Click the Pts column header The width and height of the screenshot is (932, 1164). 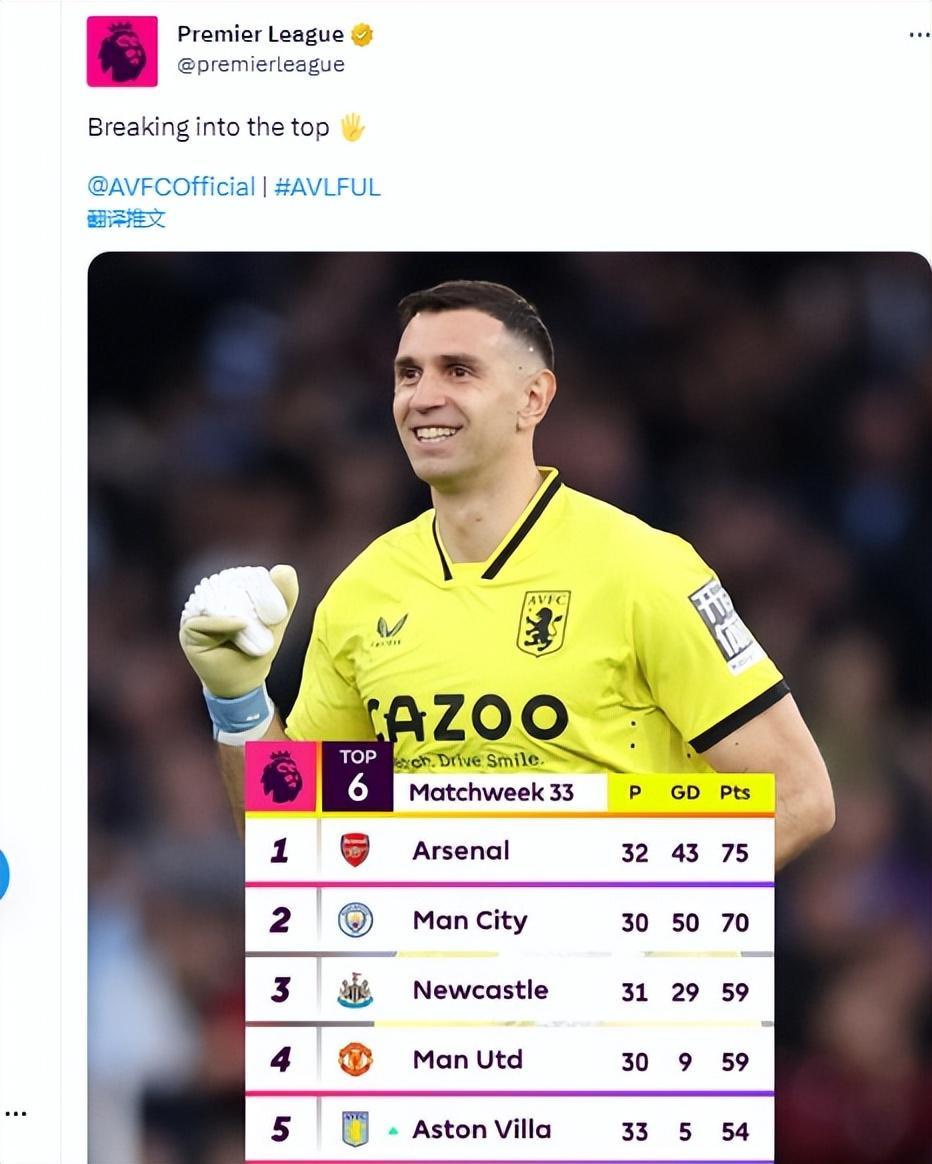(x=735, y=792)
